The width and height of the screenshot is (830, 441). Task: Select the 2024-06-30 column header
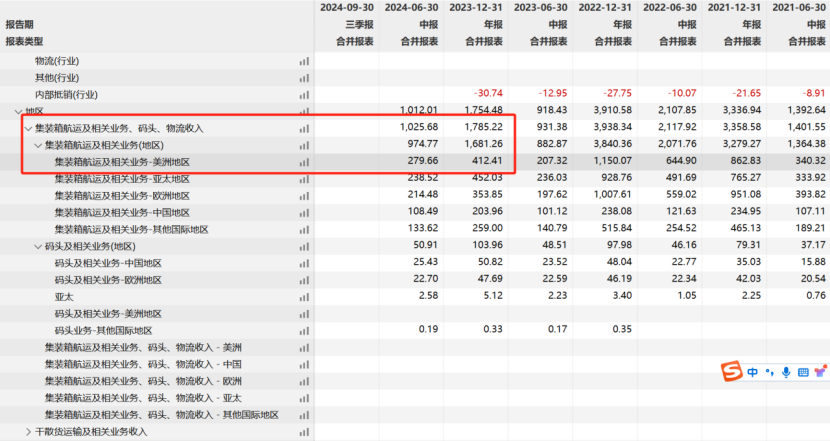point(411,7)
